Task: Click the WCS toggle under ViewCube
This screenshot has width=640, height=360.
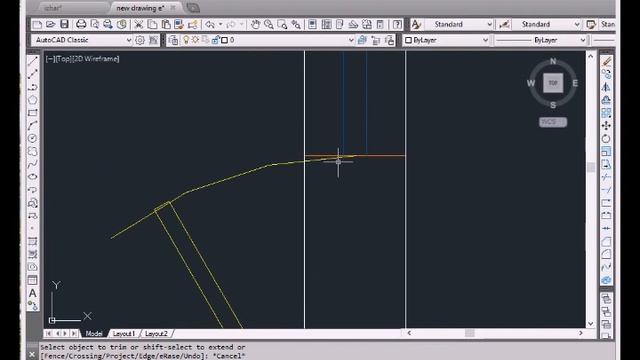Action: pos(553,122)
